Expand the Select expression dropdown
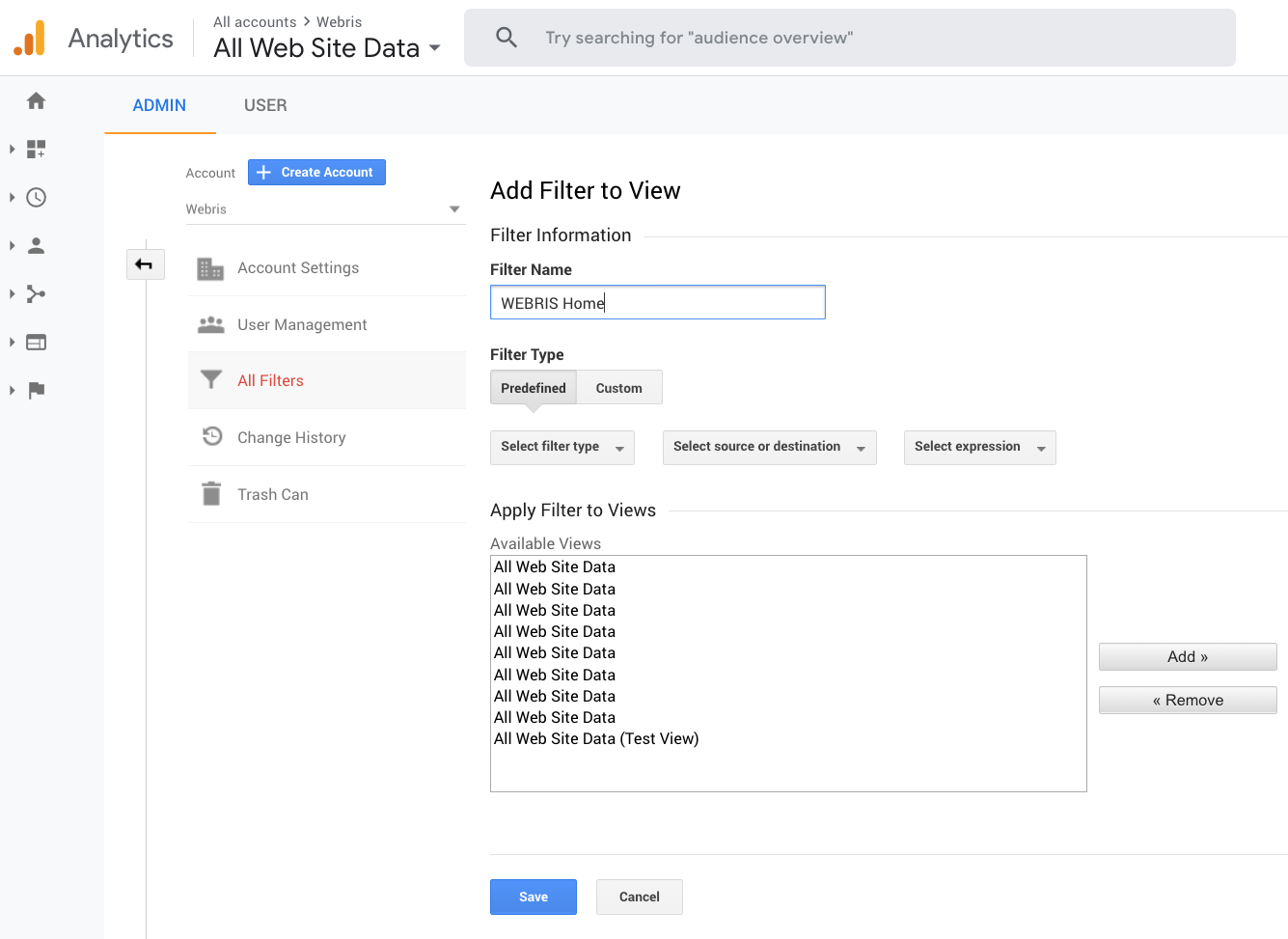The image size is (1288, 939). 979,448
